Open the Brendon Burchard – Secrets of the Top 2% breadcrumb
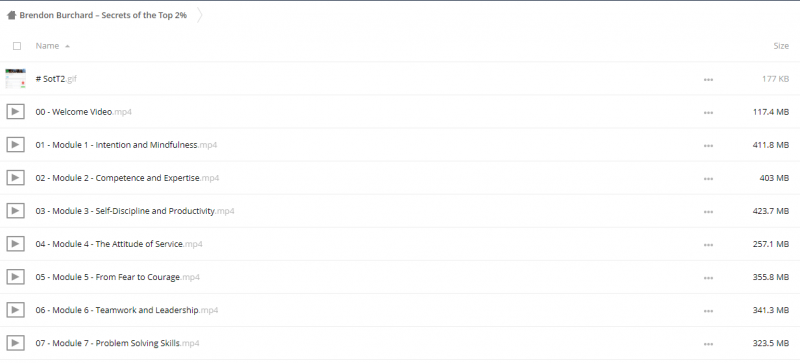The height and width of the screenshot is (363, 800). pos(103,15)
